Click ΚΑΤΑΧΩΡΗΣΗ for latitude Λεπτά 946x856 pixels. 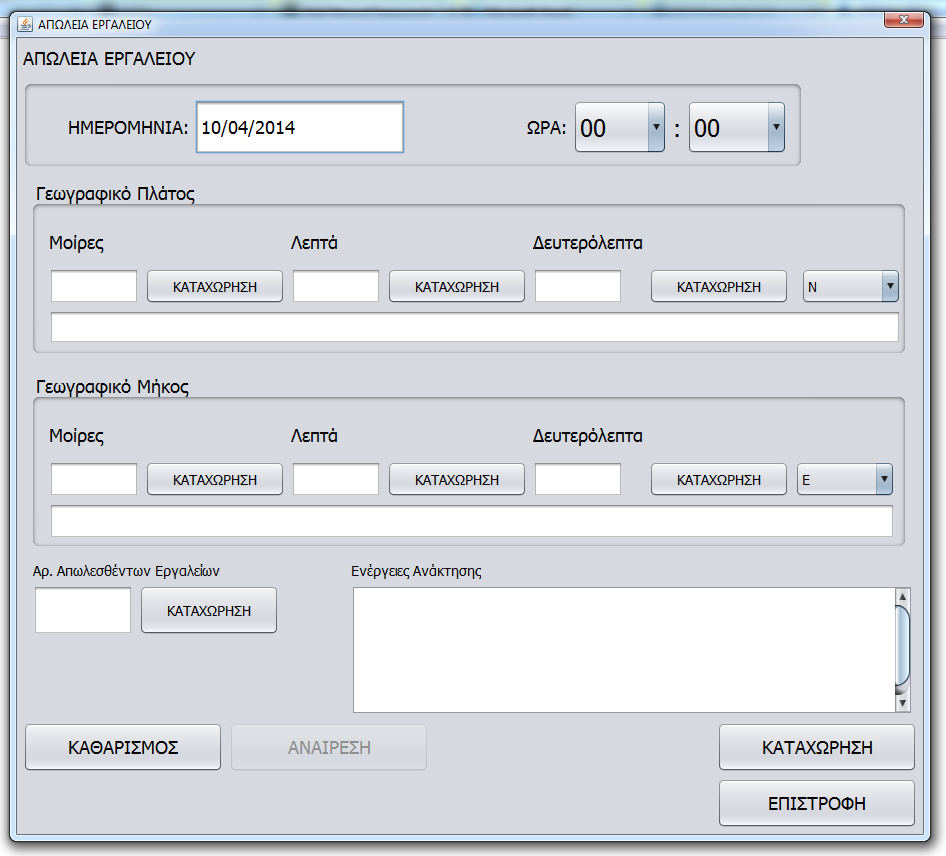coord(457,287)
